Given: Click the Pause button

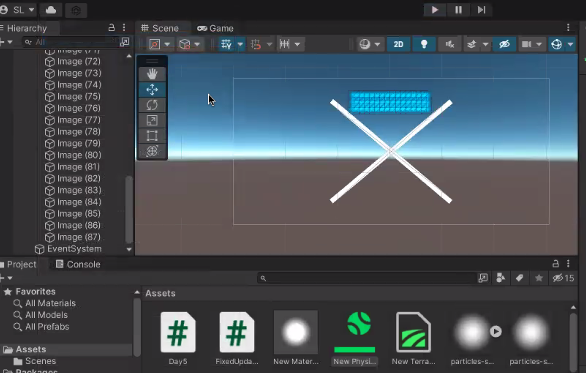Looking at the screenshot, I should 458,10.
